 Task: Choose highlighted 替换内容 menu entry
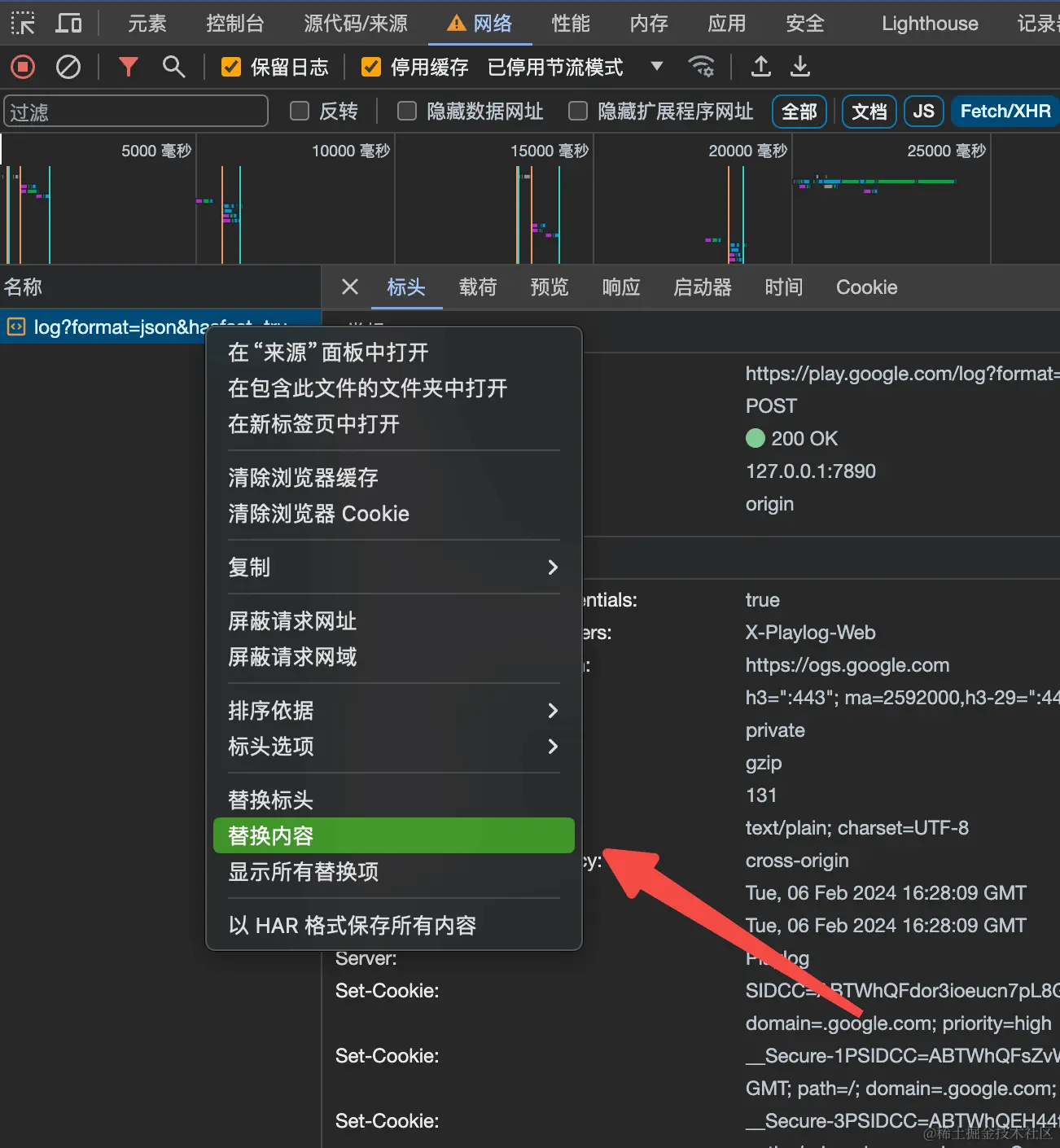tap(394, 836)
